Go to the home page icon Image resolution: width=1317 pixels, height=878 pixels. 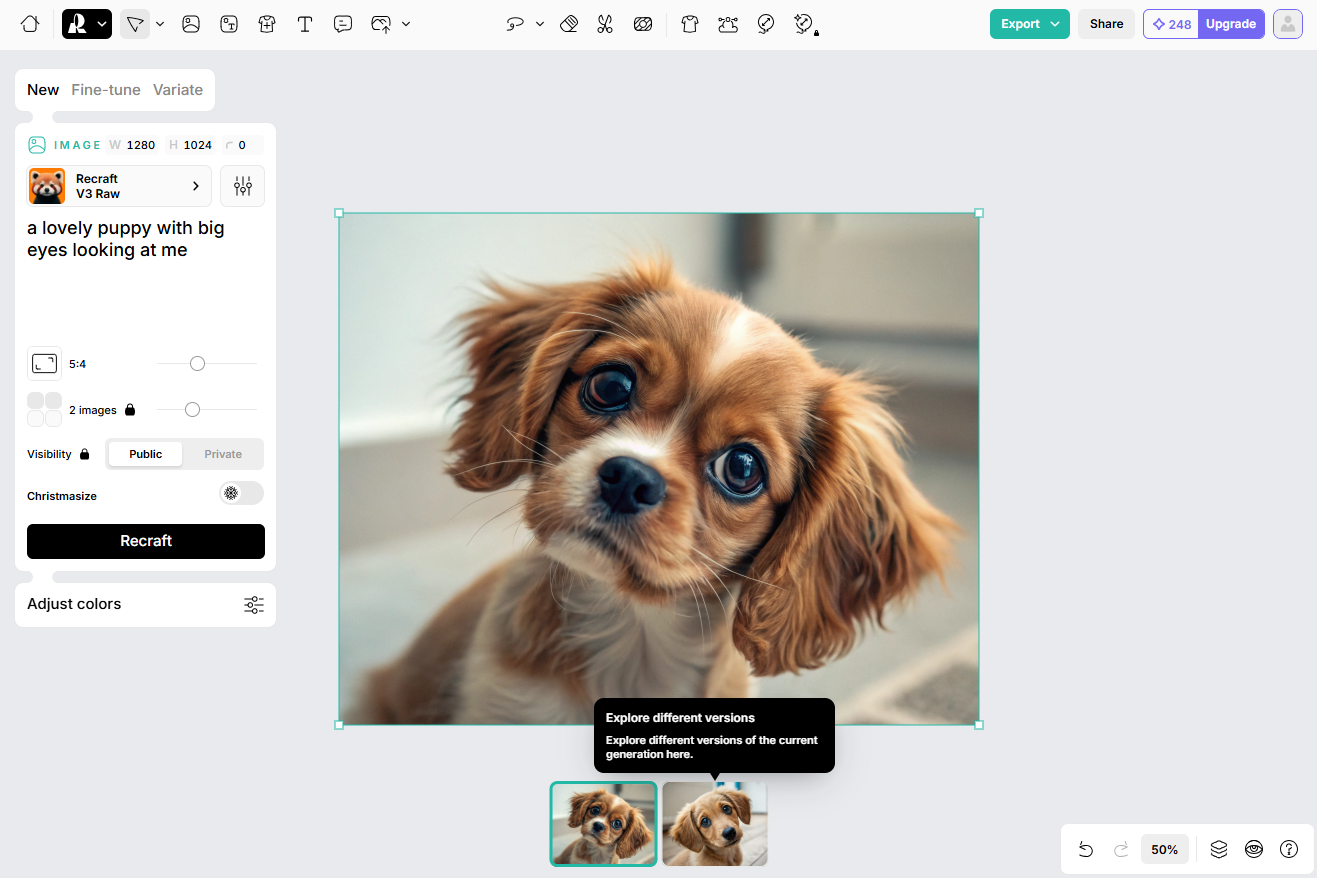(30, 24)
